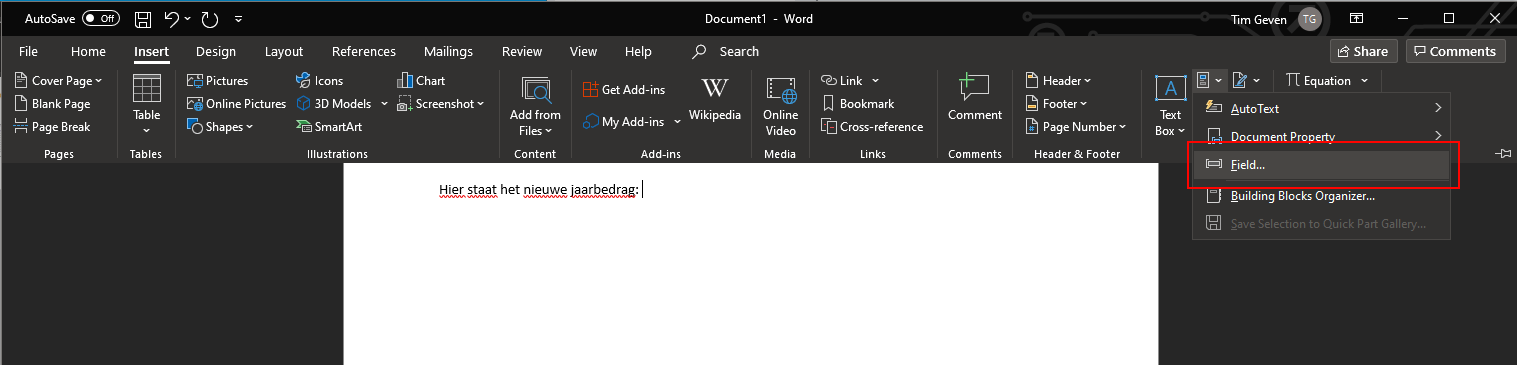Click the pin ribbon icon
This screenshot has height=365, width=1517.
pos(1502,153)
